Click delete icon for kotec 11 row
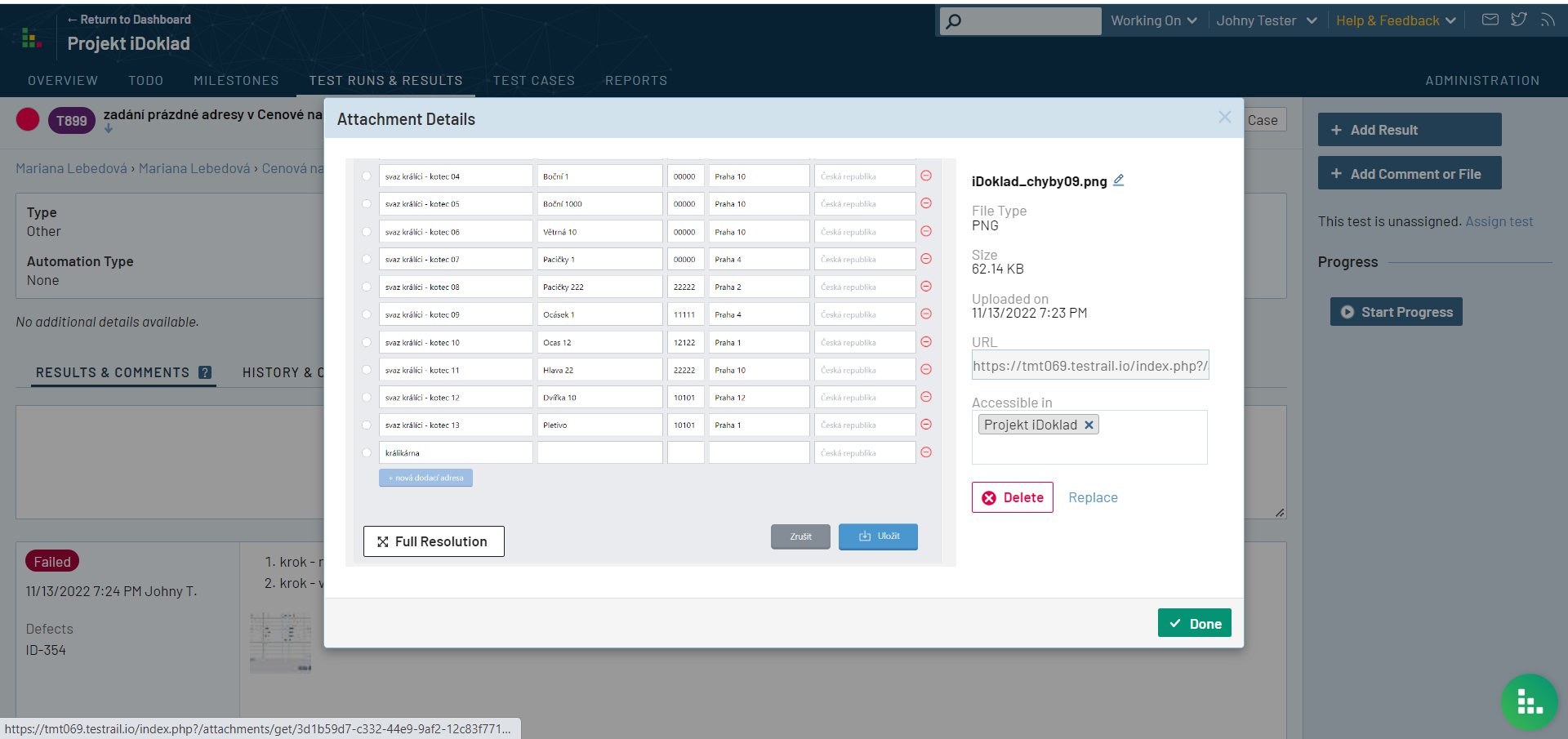Viewport: 1568px width, 739px height. [926, 370]
